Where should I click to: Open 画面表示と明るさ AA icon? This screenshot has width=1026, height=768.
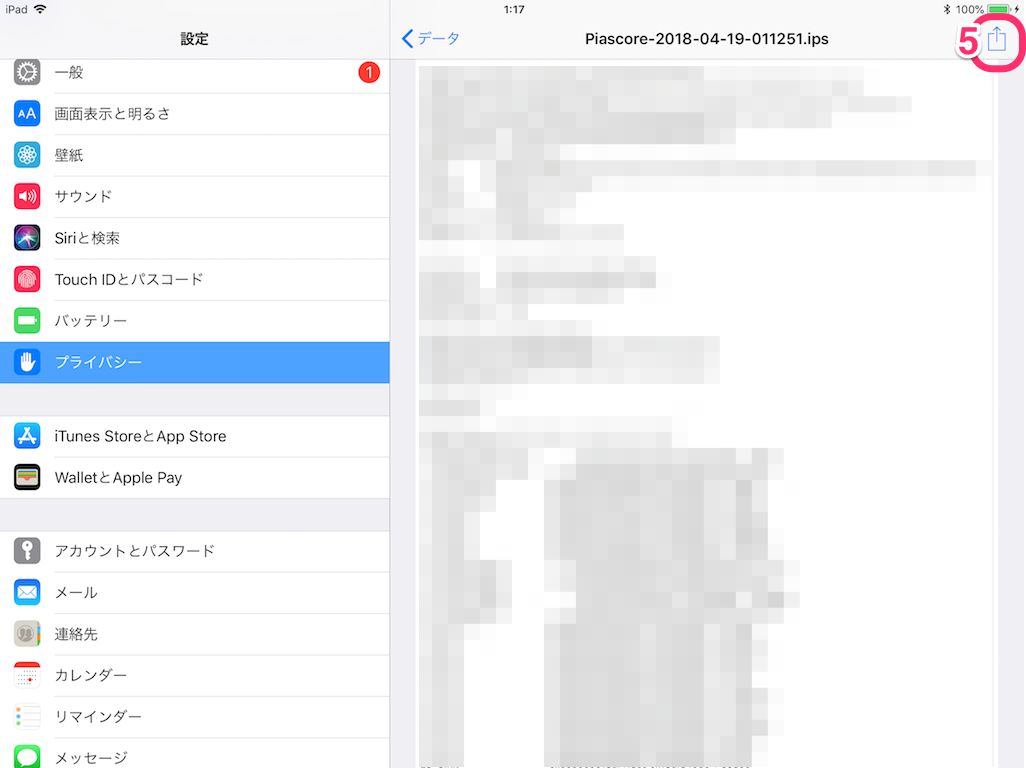(x=27, y=114)
